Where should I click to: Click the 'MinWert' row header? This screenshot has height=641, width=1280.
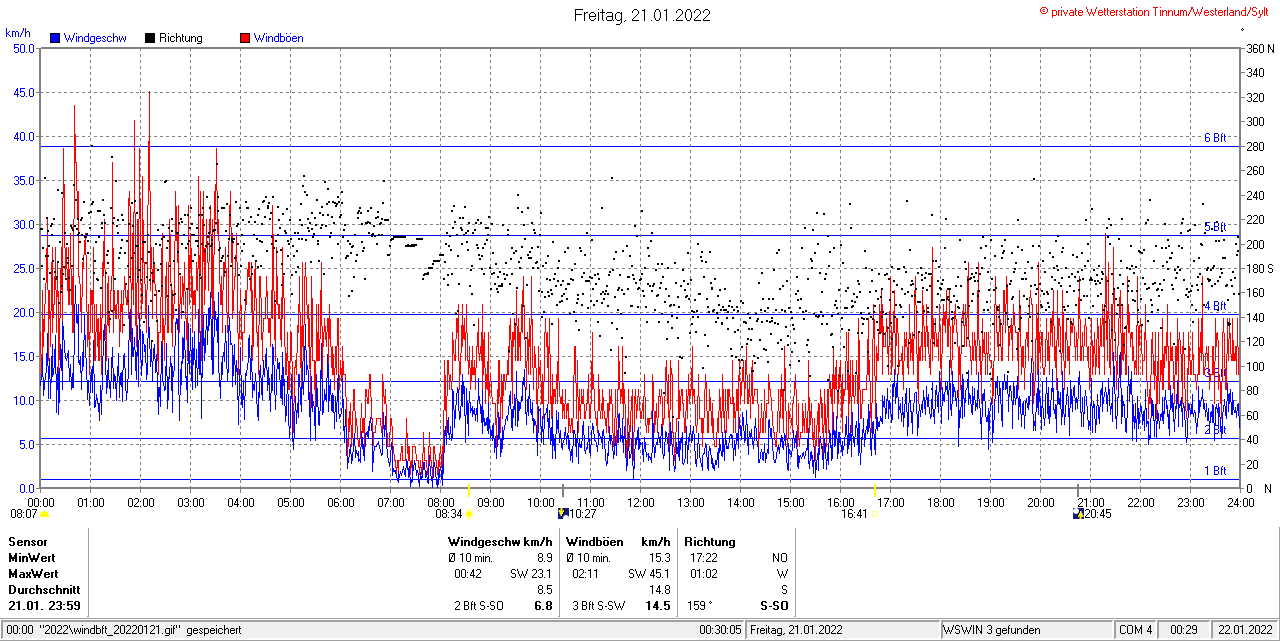(x=32, y=558)
